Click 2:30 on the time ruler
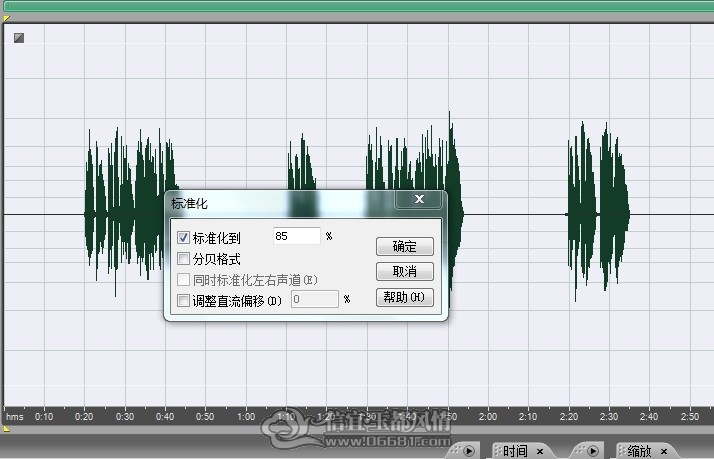This screenshot has width=714, height=459. pyautogui.click(x=609, y=417)
